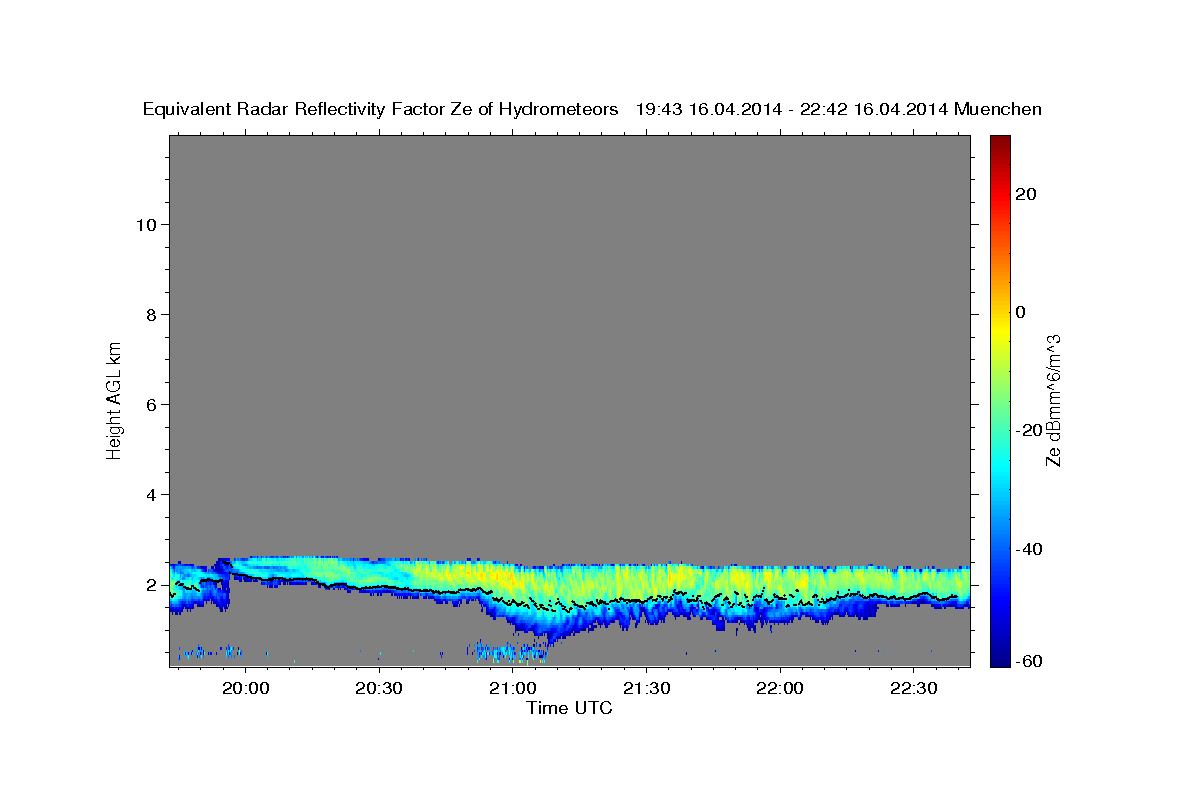Viewport: 1200px width, 800px height.
Task: Click the height tick label '2'
Action: pyautogui.click(x=151, y=584)
